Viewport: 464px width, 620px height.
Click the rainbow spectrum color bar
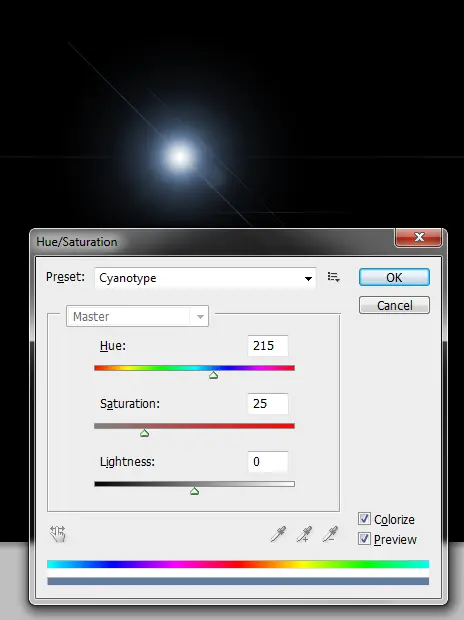pyautogui.click(x=238, y=564)
